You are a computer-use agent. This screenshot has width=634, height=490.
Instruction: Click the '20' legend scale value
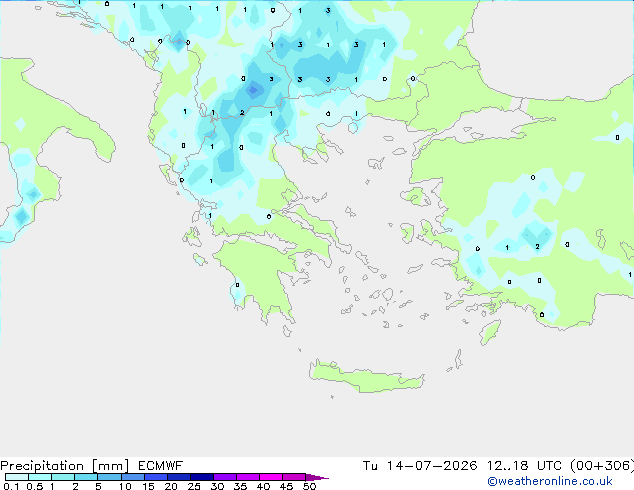171,486
